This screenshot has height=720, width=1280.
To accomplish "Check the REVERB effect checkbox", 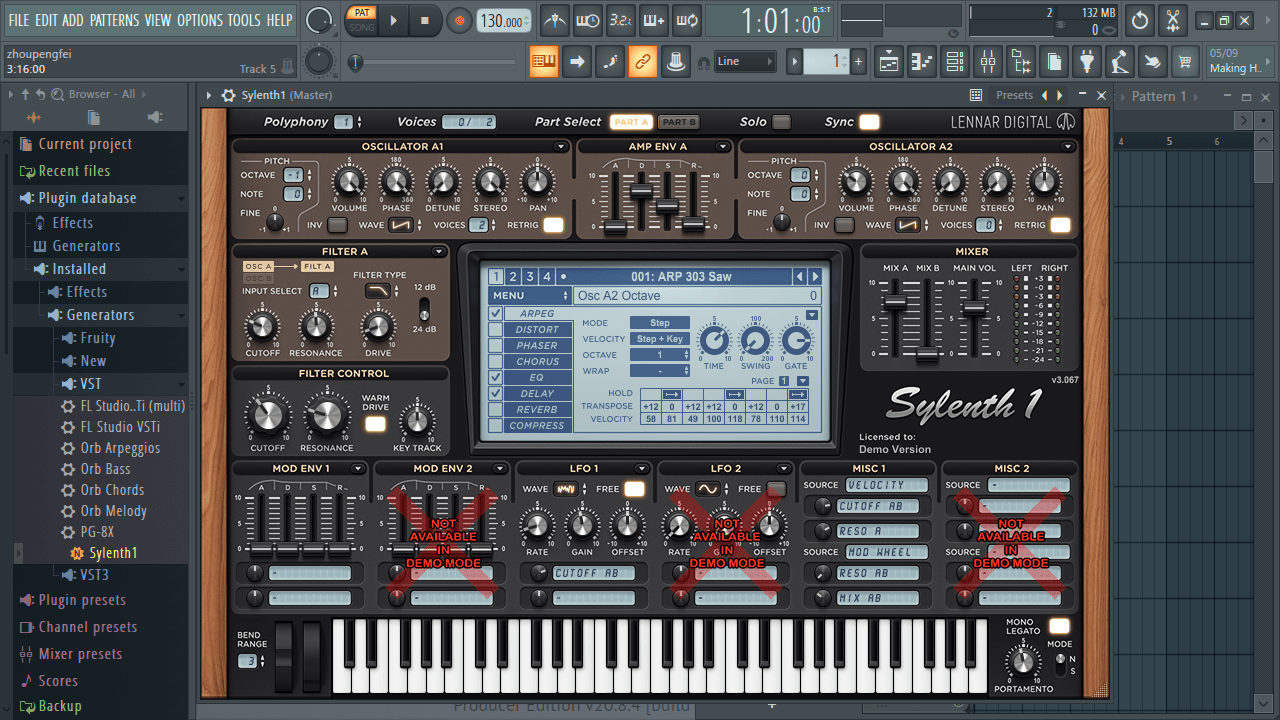I will tap(495, 410).
